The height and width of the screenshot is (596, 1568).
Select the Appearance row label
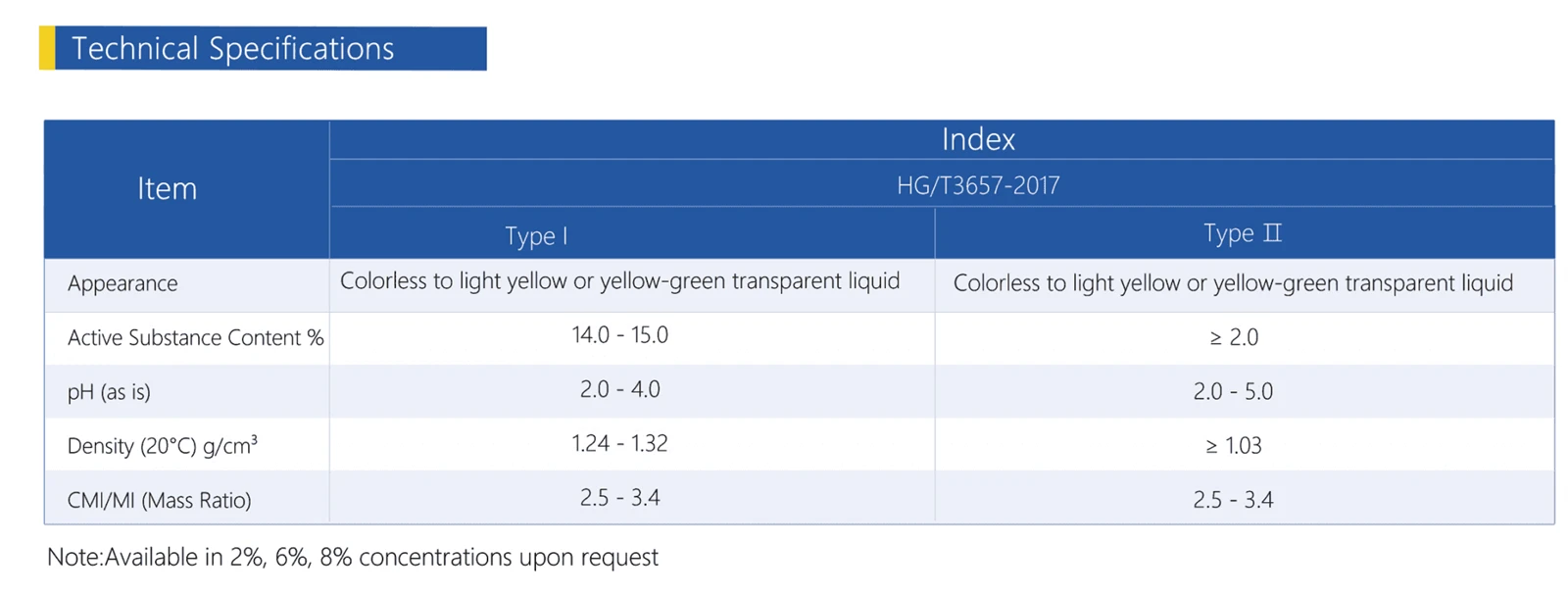(x=122, y=283)
